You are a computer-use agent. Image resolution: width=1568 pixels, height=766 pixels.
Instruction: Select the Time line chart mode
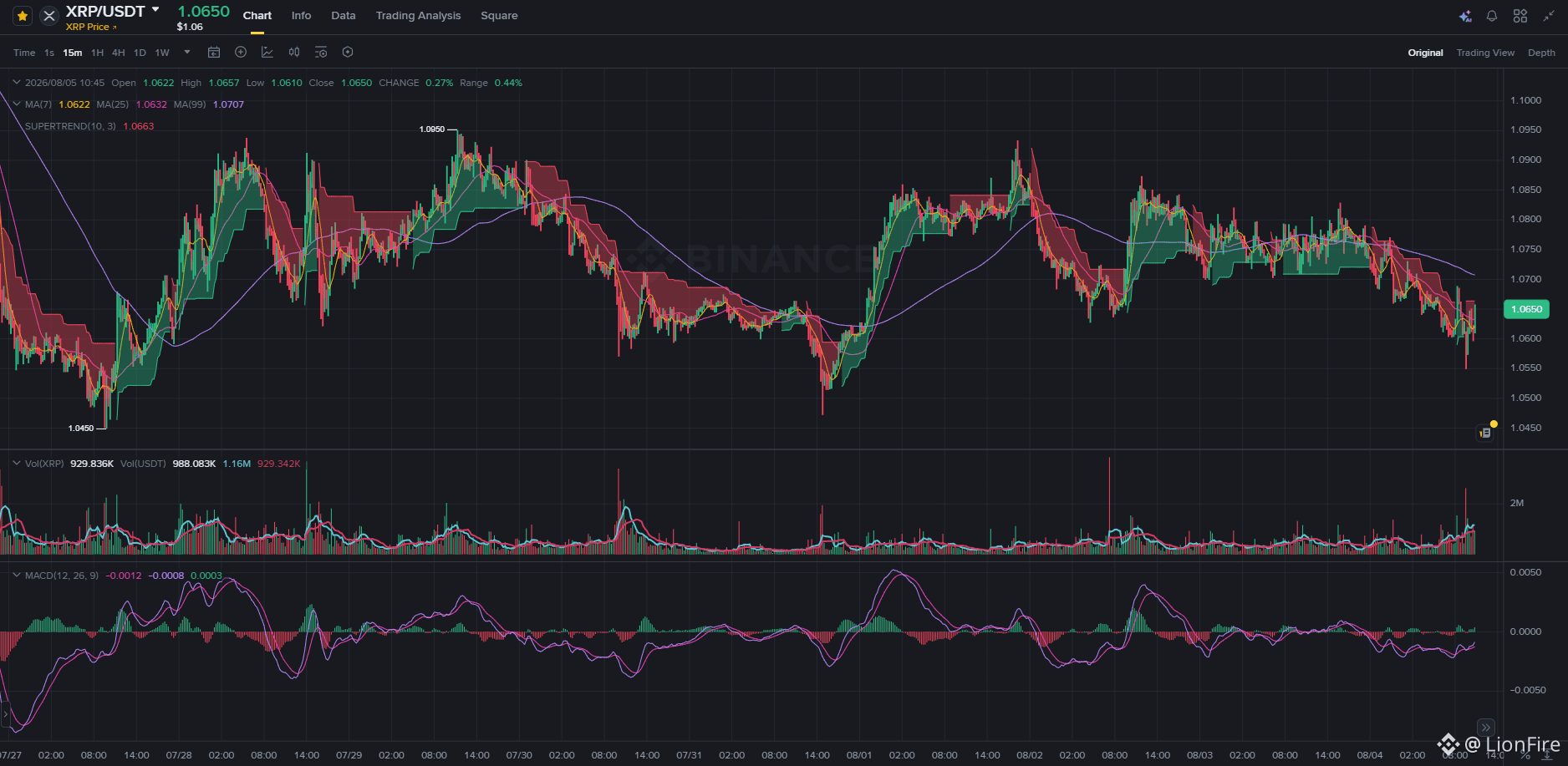click(24, 53)
